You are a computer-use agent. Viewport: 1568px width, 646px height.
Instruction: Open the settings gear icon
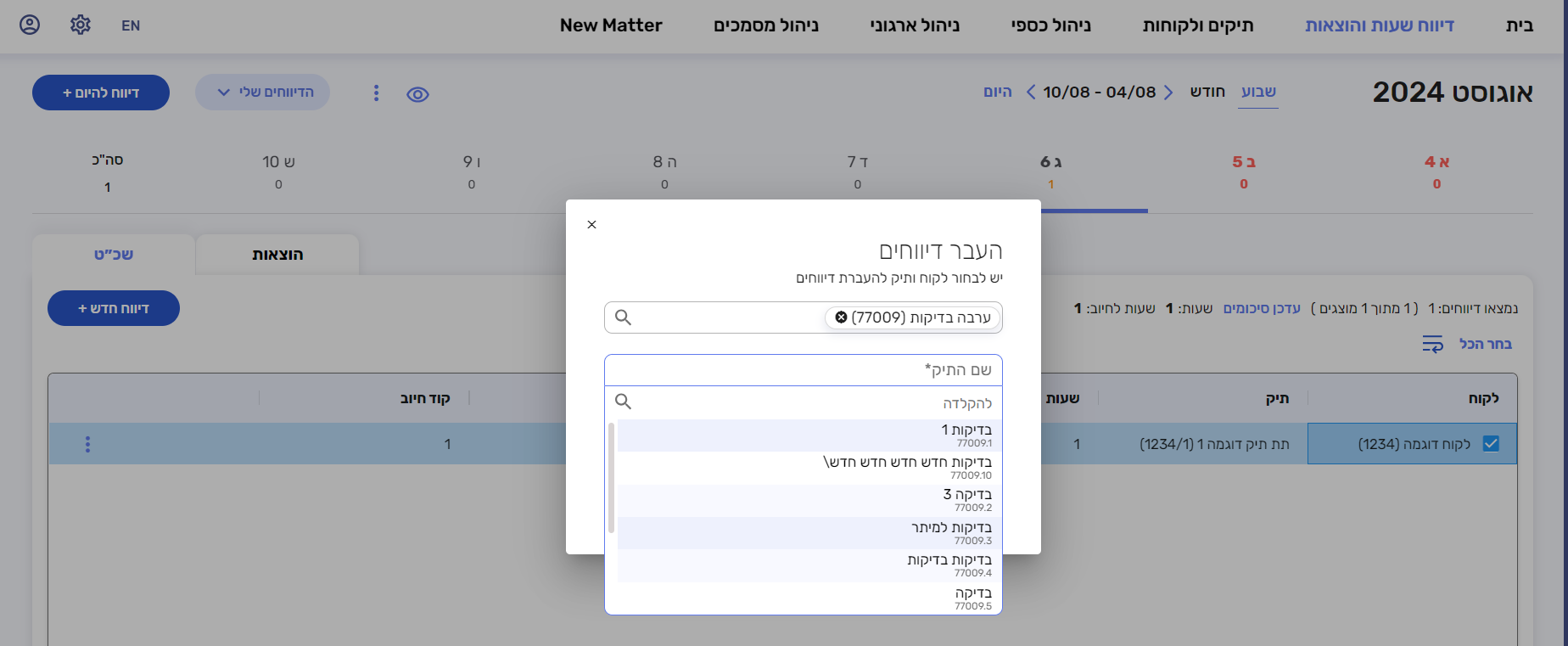(81, 25)
